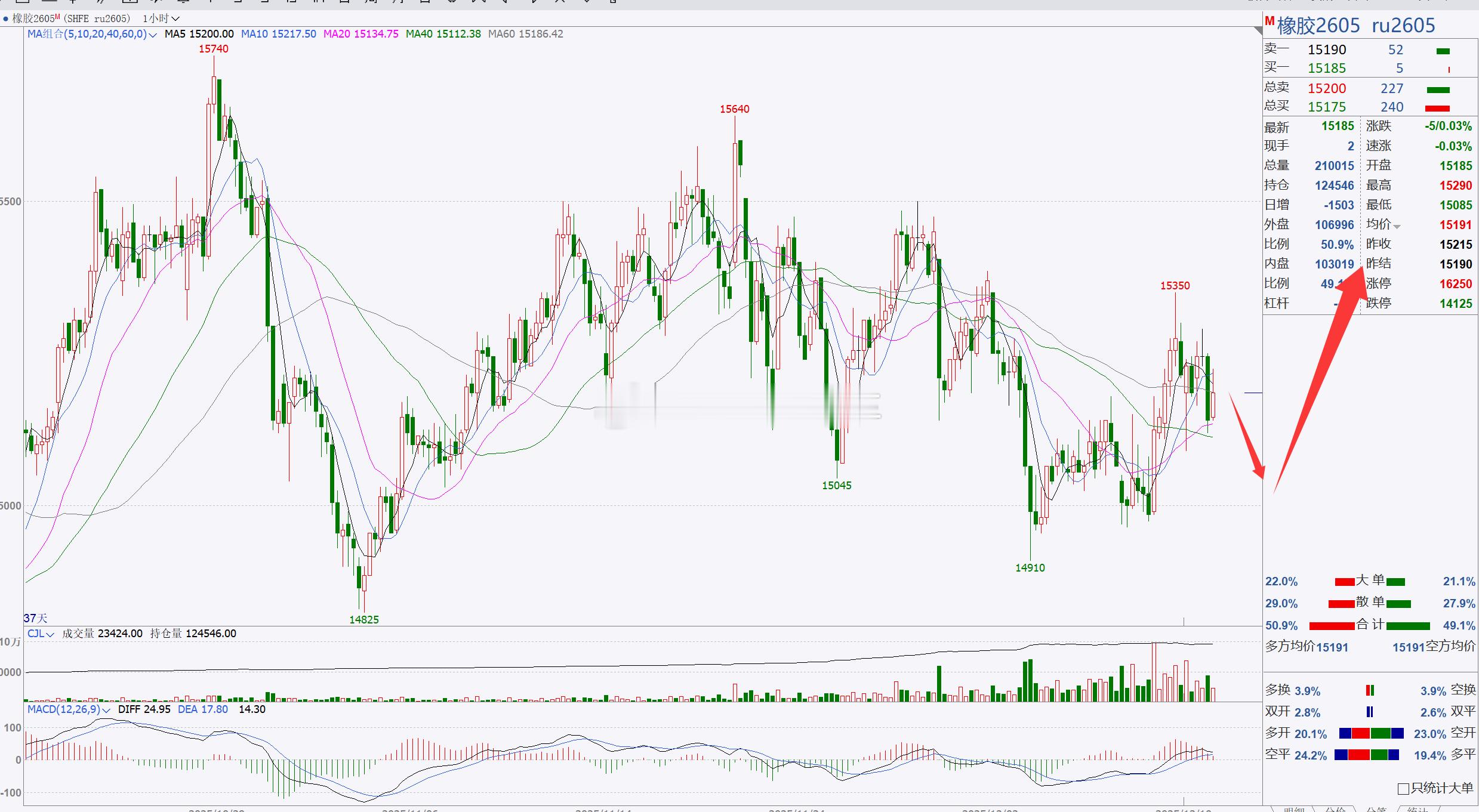1479x812 pixels.
Task: Click the 卖一 ask price 15190
Action: click(1327, 50)
